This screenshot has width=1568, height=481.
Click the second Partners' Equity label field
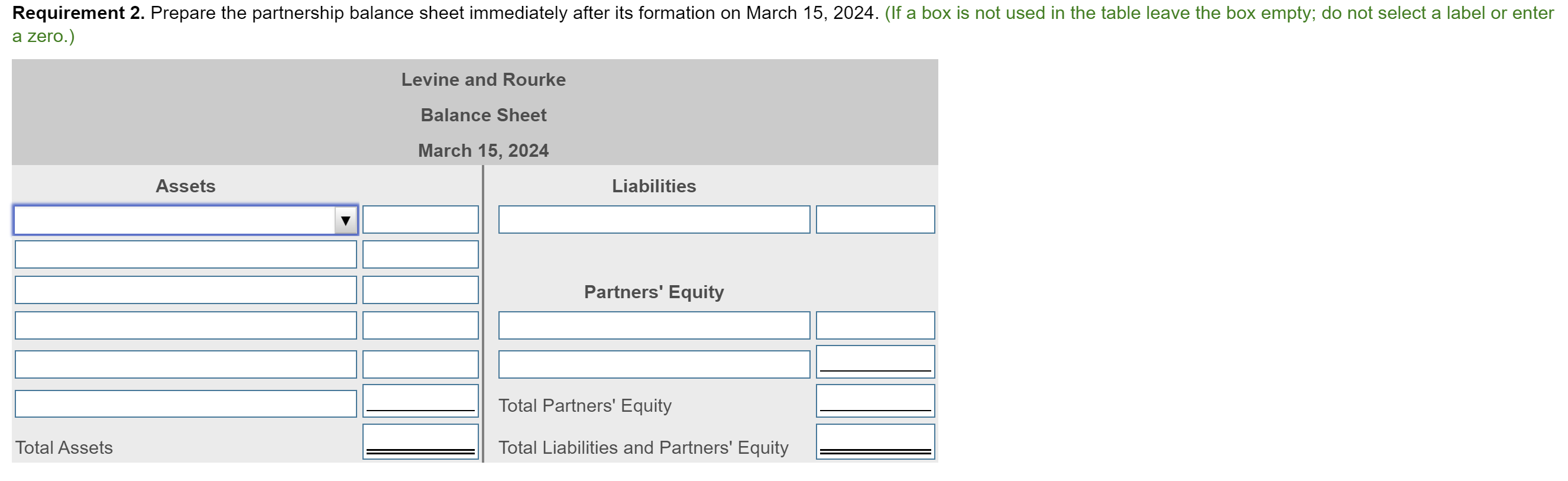[654, 364]
